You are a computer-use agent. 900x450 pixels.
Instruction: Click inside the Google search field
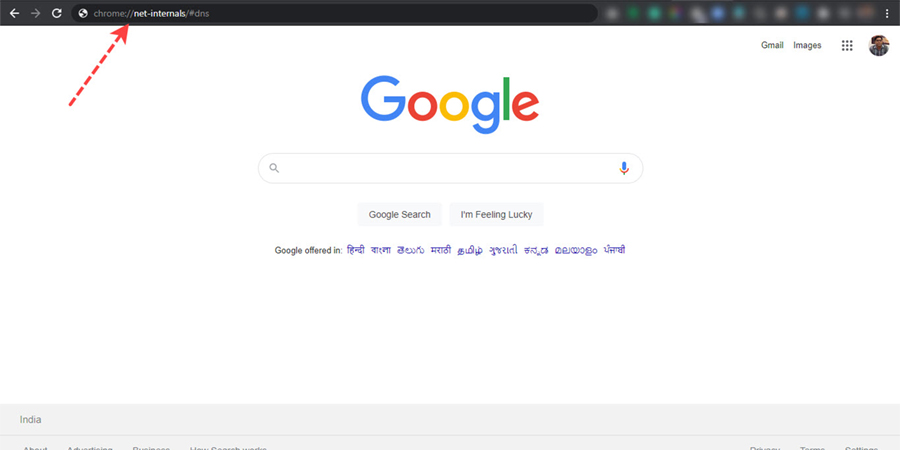[x=450, y=168]
